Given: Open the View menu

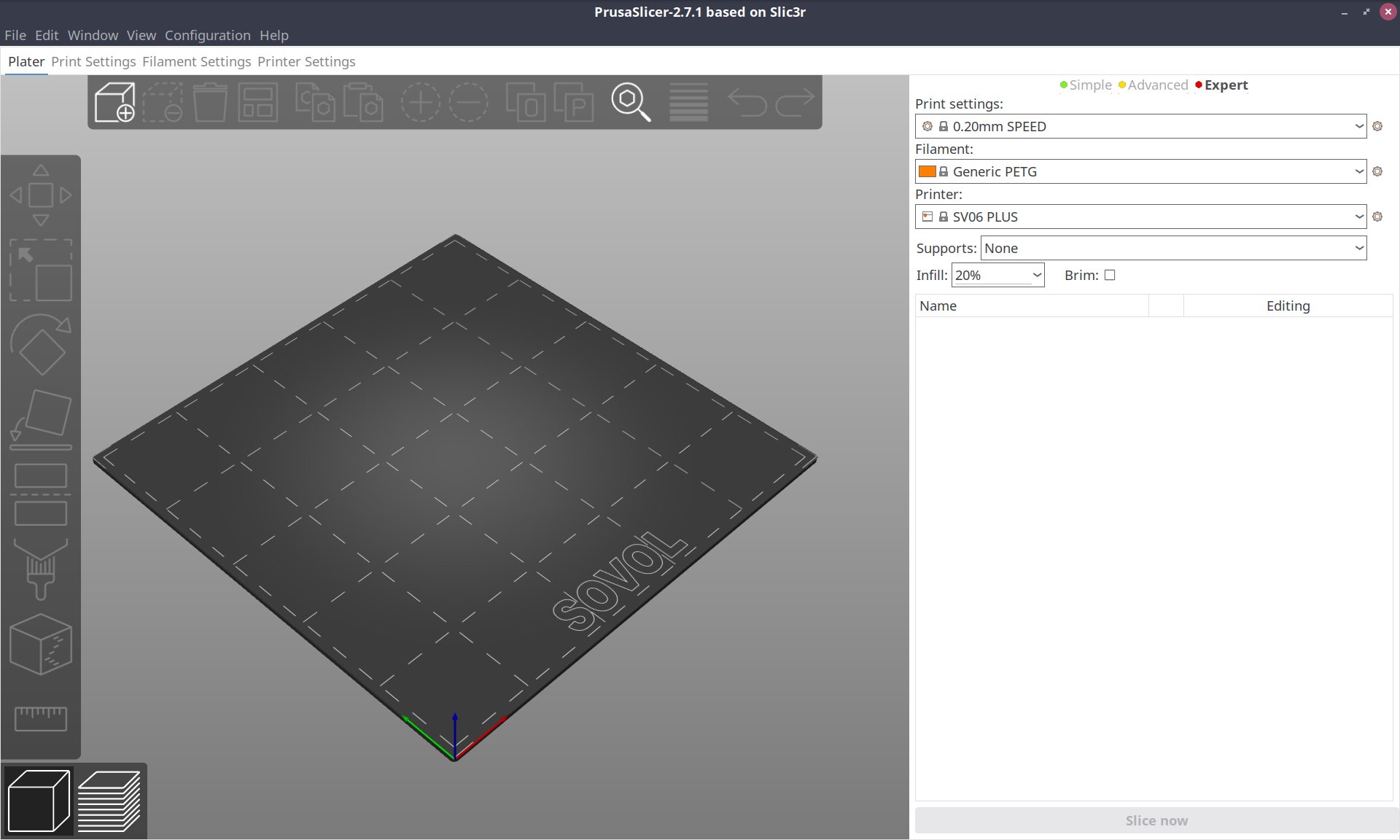Looking at the screenshot, I should click(x=141, y=35).
